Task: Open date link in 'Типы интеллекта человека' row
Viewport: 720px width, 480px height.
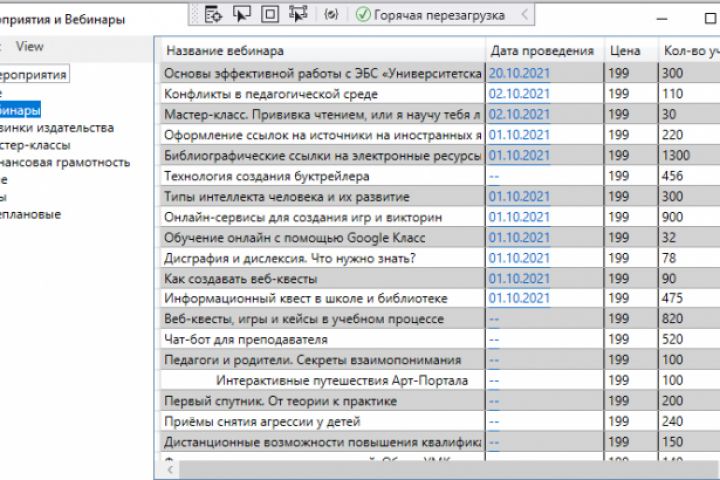Action: coord(519,197)
